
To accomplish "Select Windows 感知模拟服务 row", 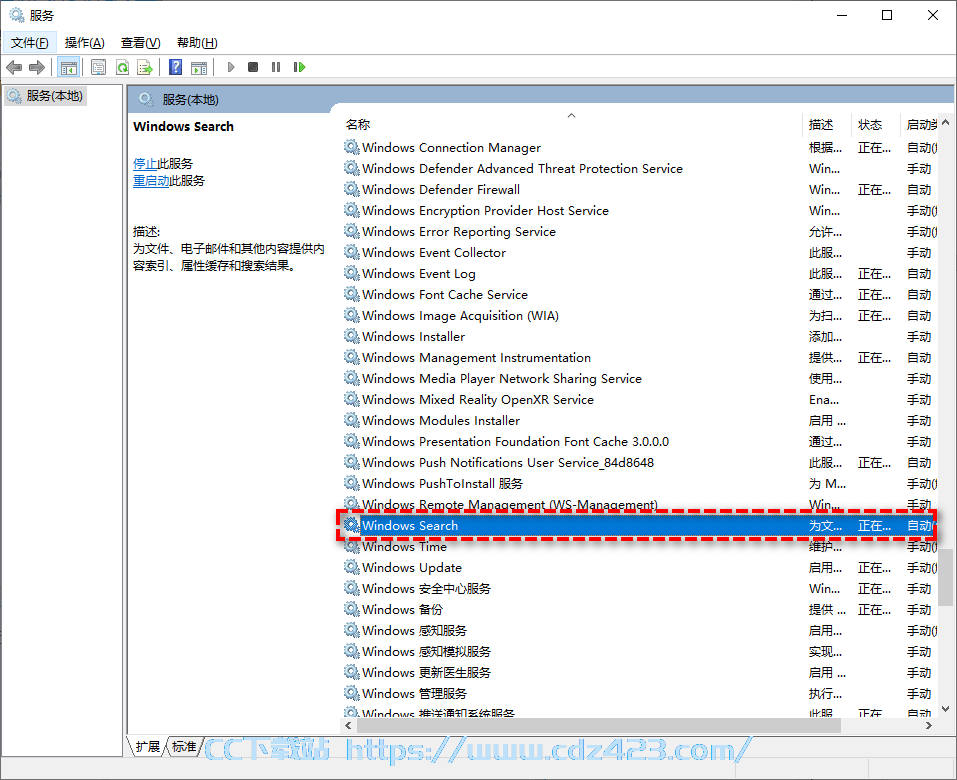I will point(639,651).
